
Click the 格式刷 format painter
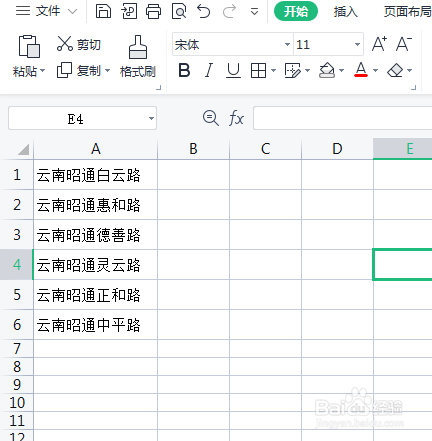[138, 57]
